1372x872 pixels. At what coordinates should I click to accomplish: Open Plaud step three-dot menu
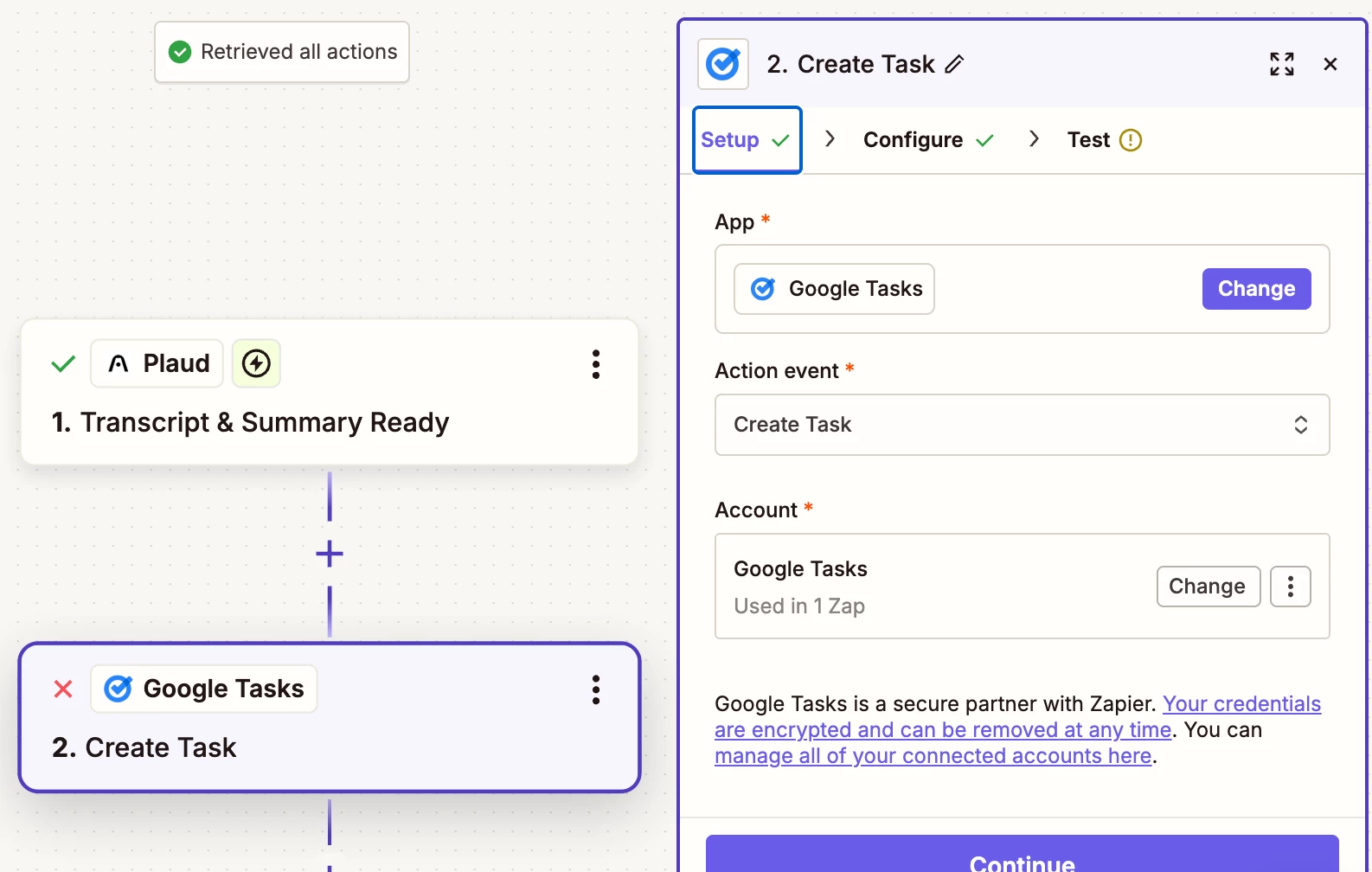point(596,364)
